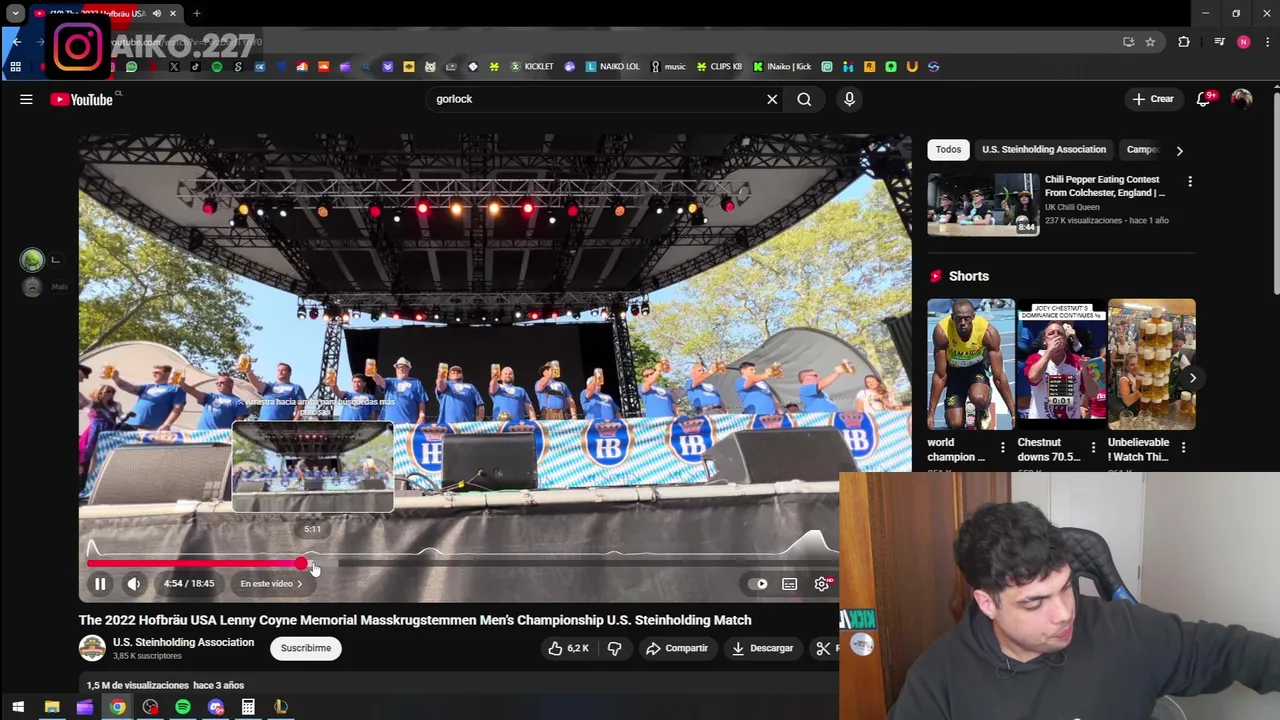Image resolution: width=1280 pixels, height=720 pixels.
Task: Open OBS Studio from the taskbar
Action: pyautogui.click(x=150, y=707)
